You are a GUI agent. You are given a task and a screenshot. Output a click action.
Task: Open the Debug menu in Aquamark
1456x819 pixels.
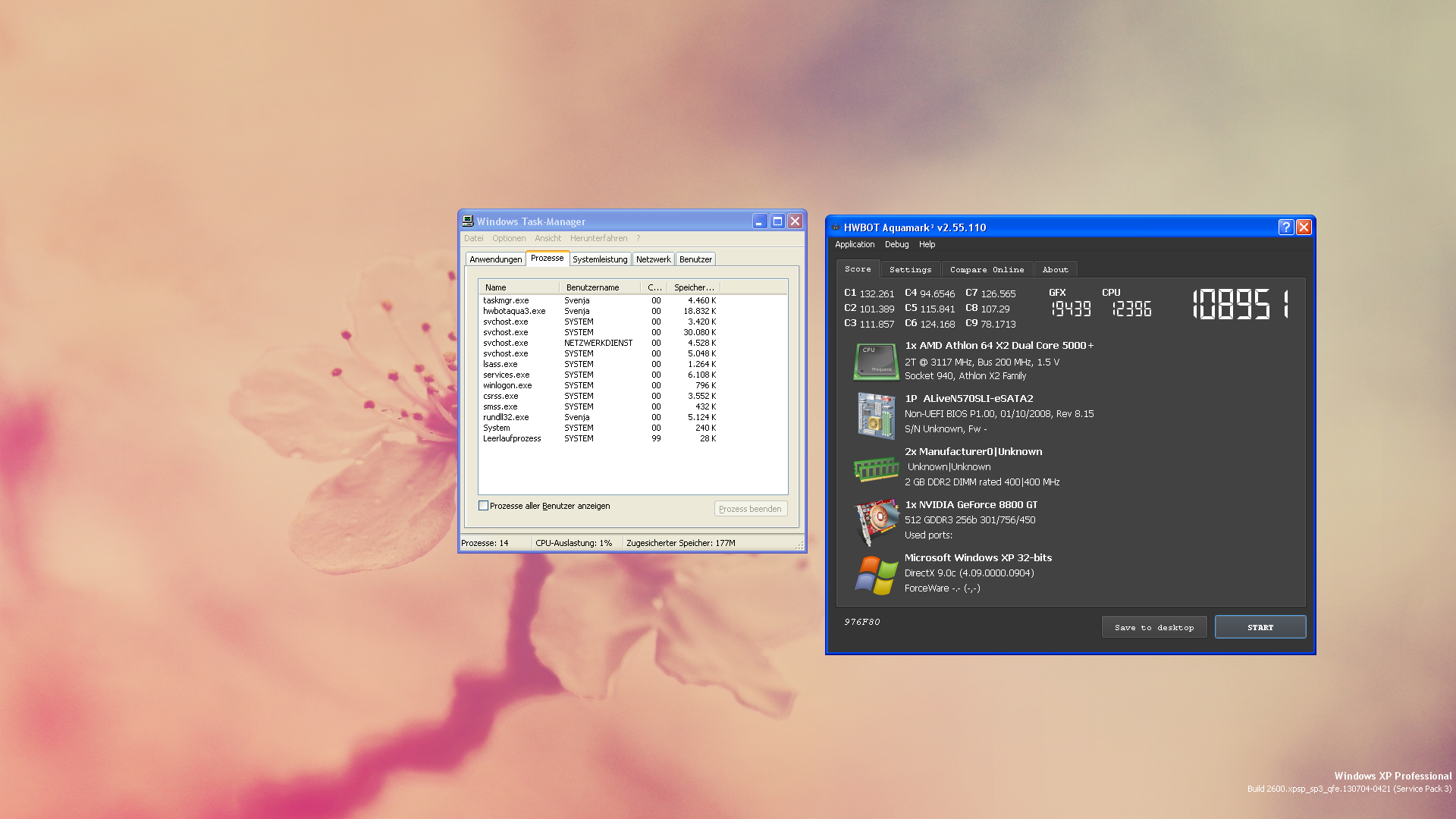(x=896, y=244)
